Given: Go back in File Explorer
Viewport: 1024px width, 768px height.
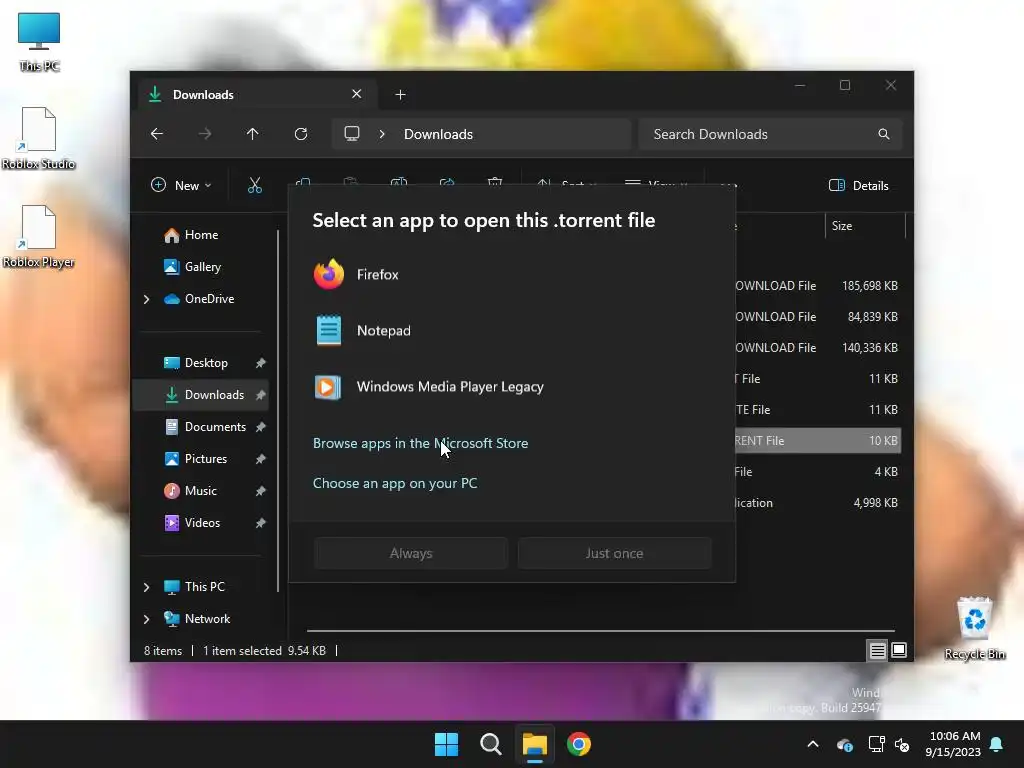Looking at the screenshot, I should click(x=157, y=134).
